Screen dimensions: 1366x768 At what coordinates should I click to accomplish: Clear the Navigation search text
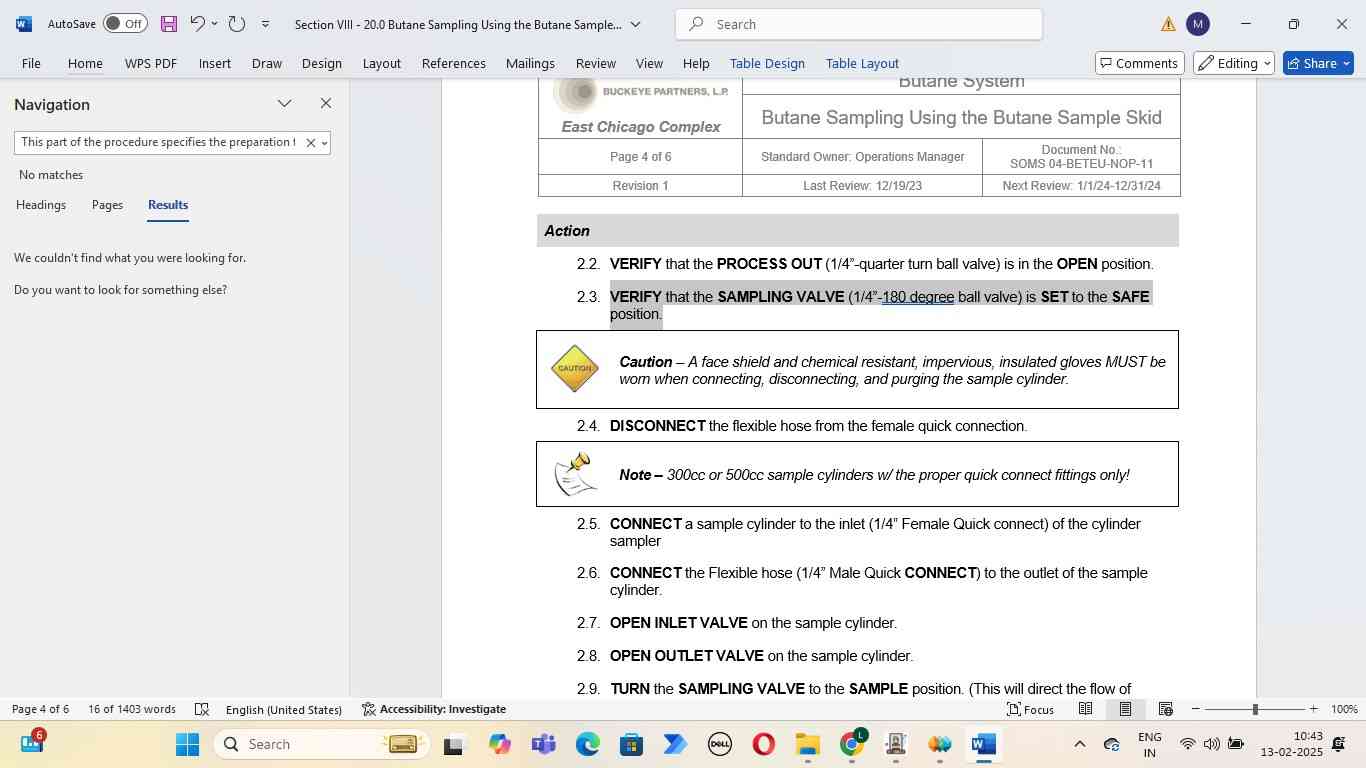[310, 143]
